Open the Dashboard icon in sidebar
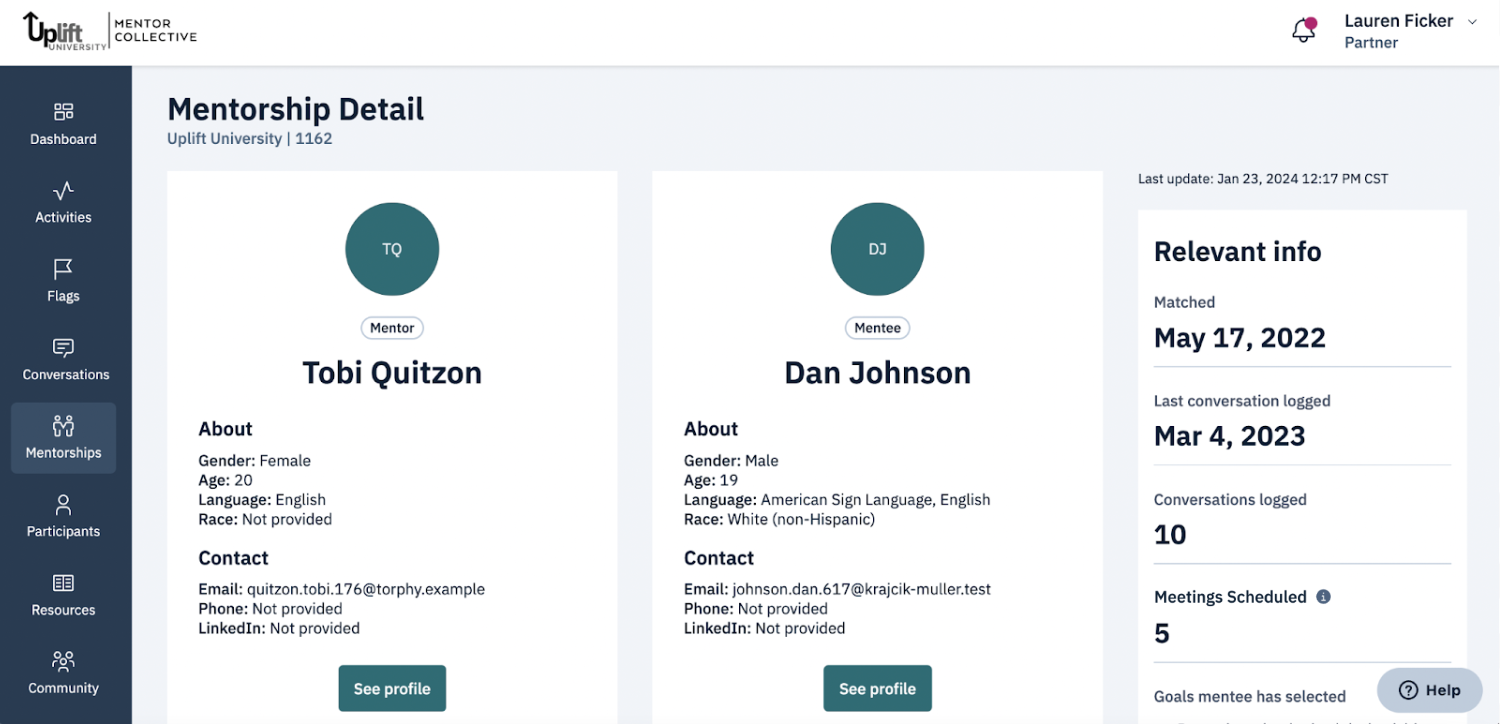The width and height of the screenshot is (1500, 724). point(63,111)
